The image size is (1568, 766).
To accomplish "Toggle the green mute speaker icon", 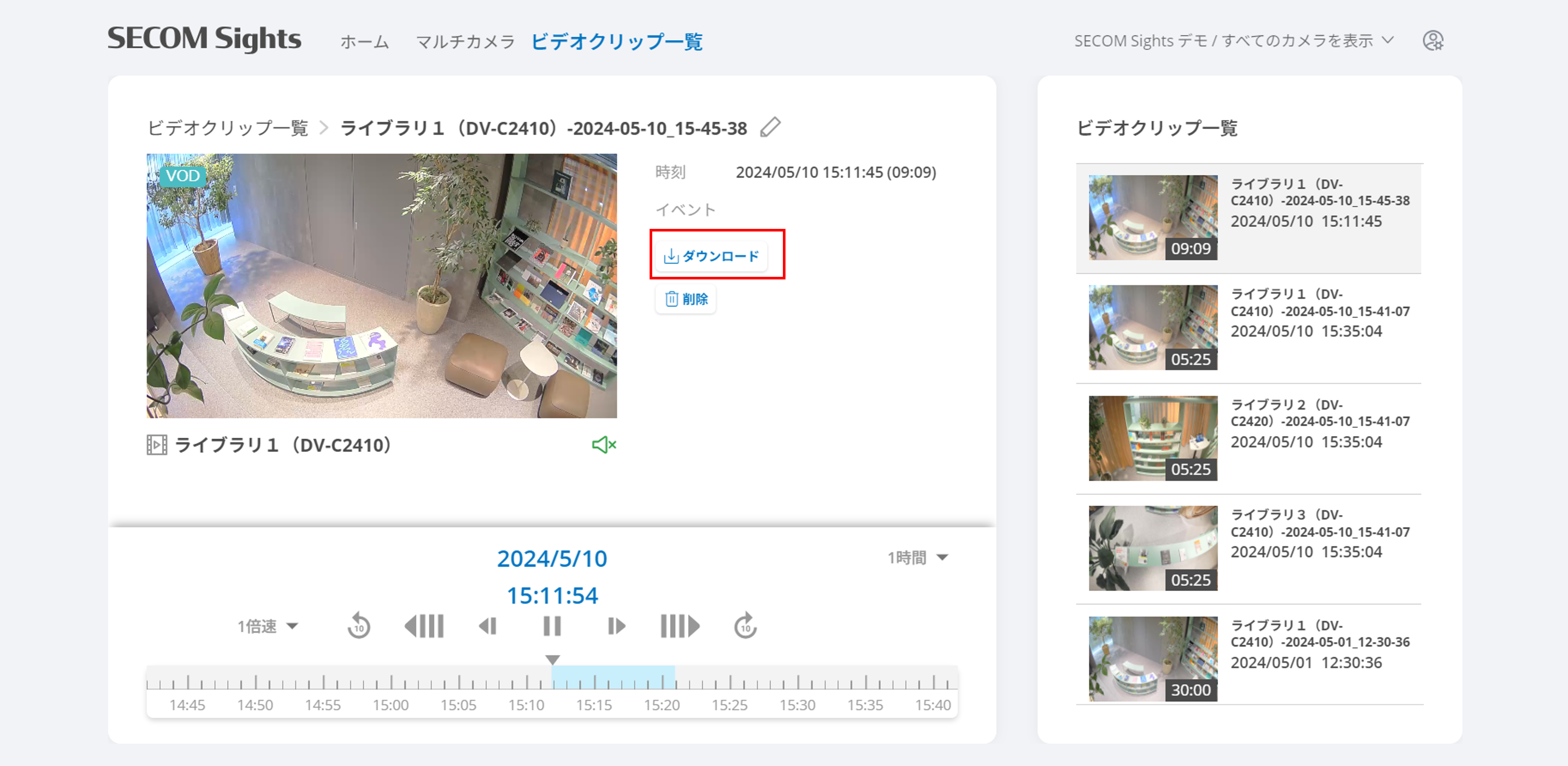I will tap(604, 445).
